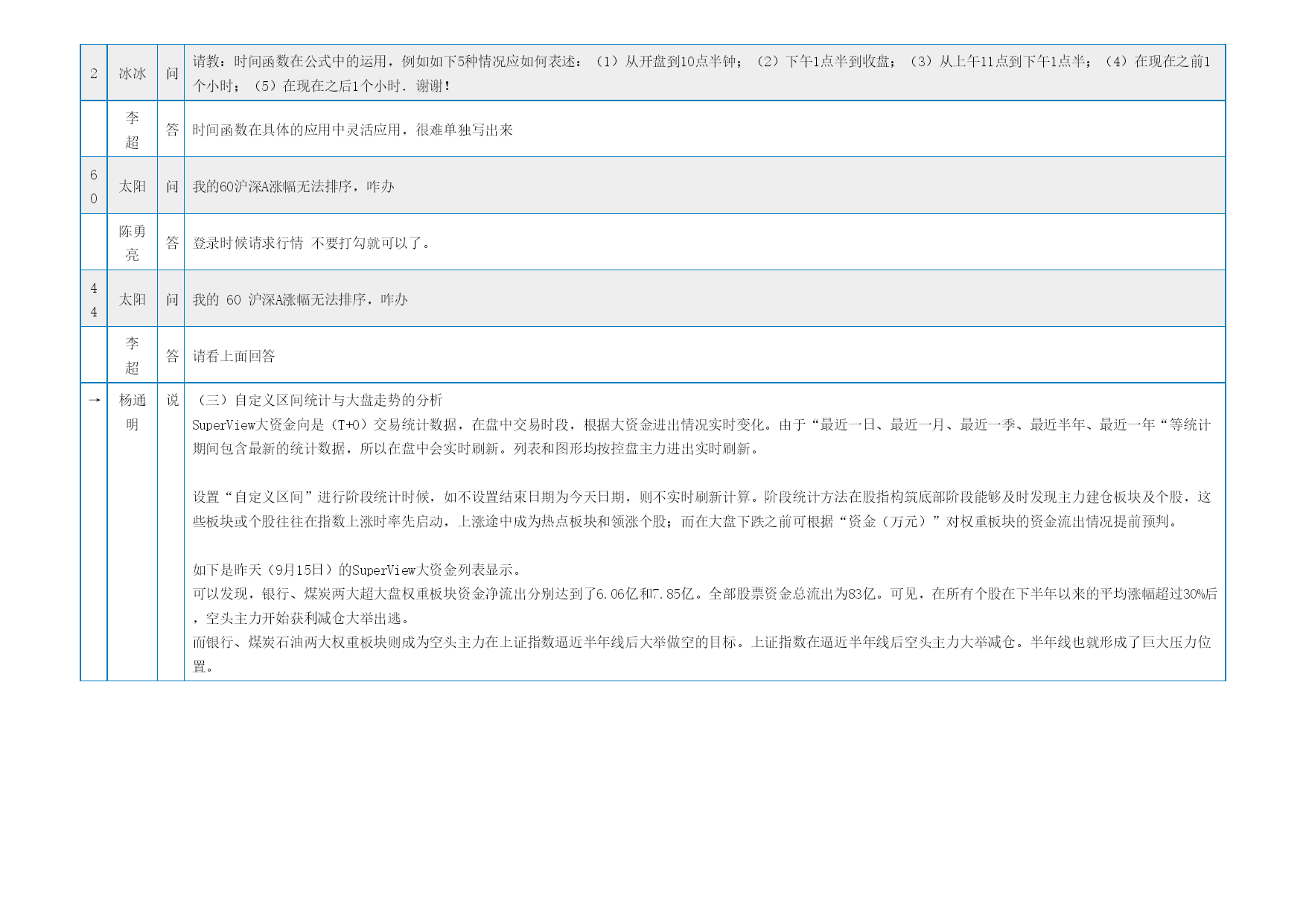Screen dimensions: 1306x924
Task: Click the 答 cell in 陈勇亮's row
Action: point(172,243)
